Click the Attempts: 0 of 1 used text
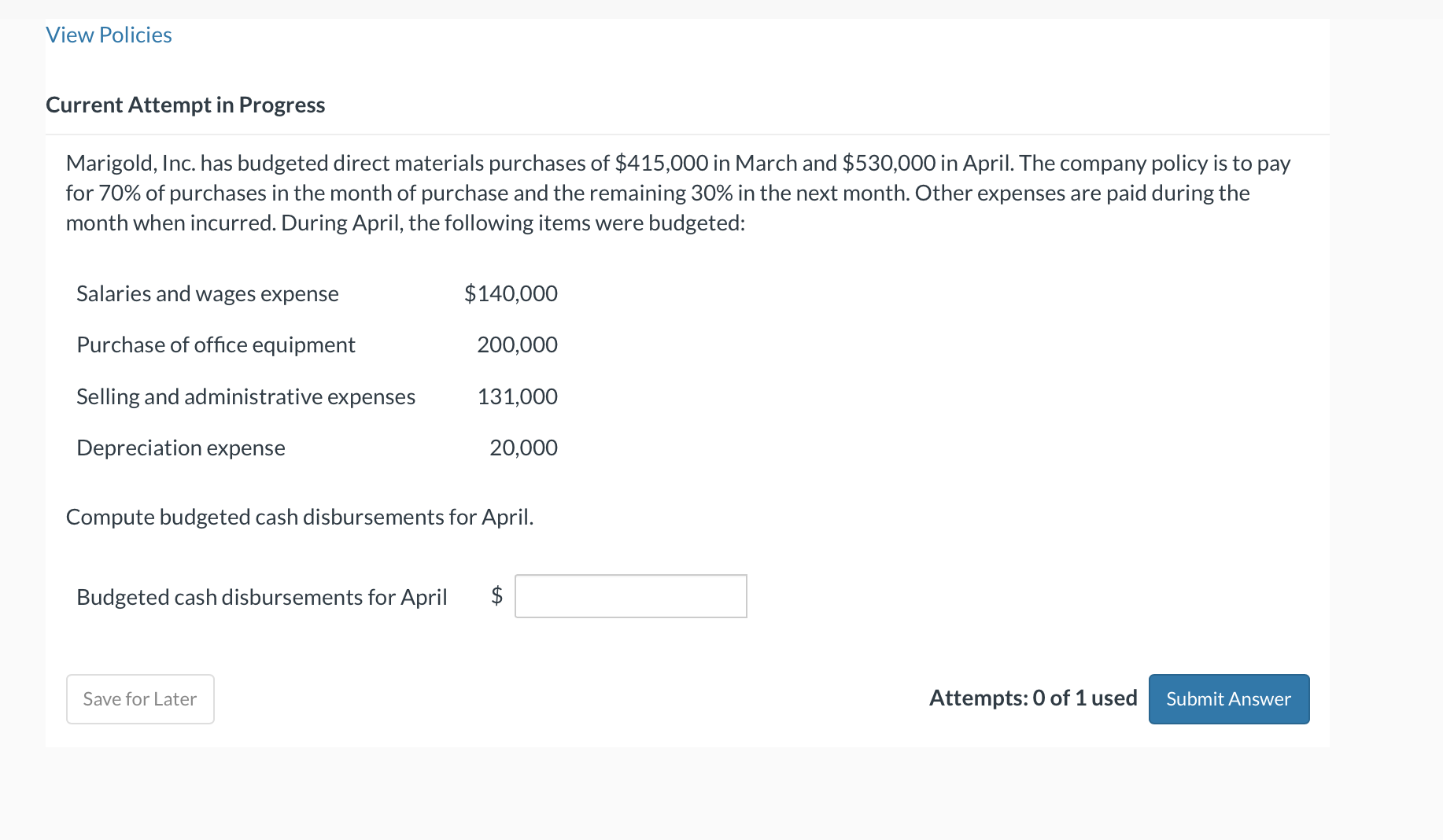The image size is (1443, 840). [x=1032, y=698]
